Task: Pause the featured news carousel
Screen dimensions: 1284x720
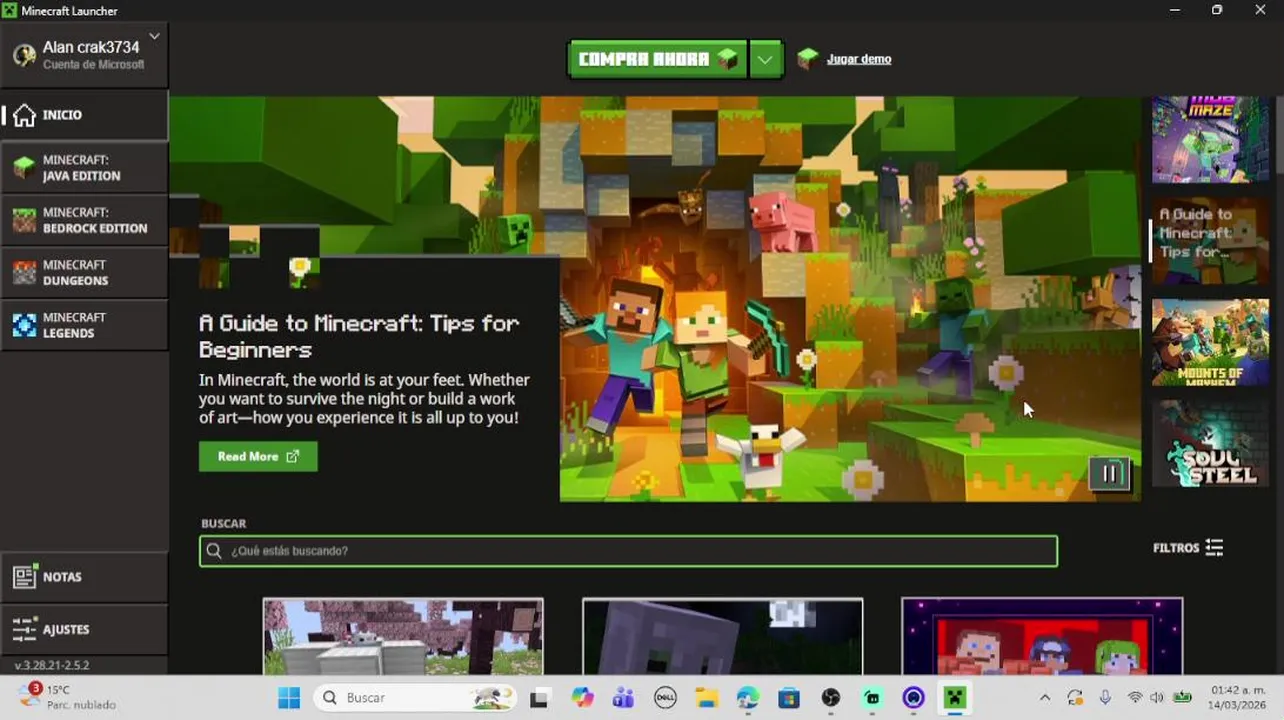Action: tap(1110, 474)
